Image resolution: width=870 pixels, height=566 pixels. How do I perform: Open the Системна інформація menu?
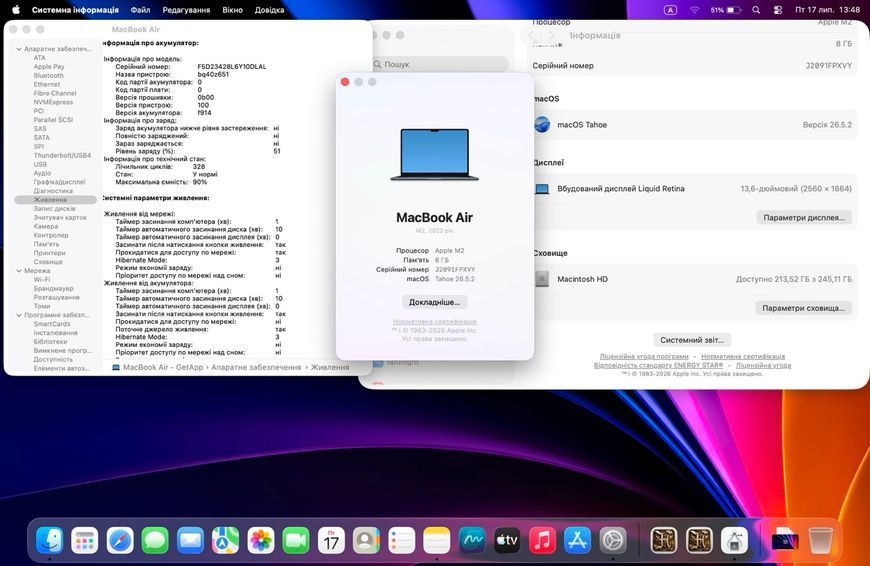pyautogui.click(x=75, y=9)
